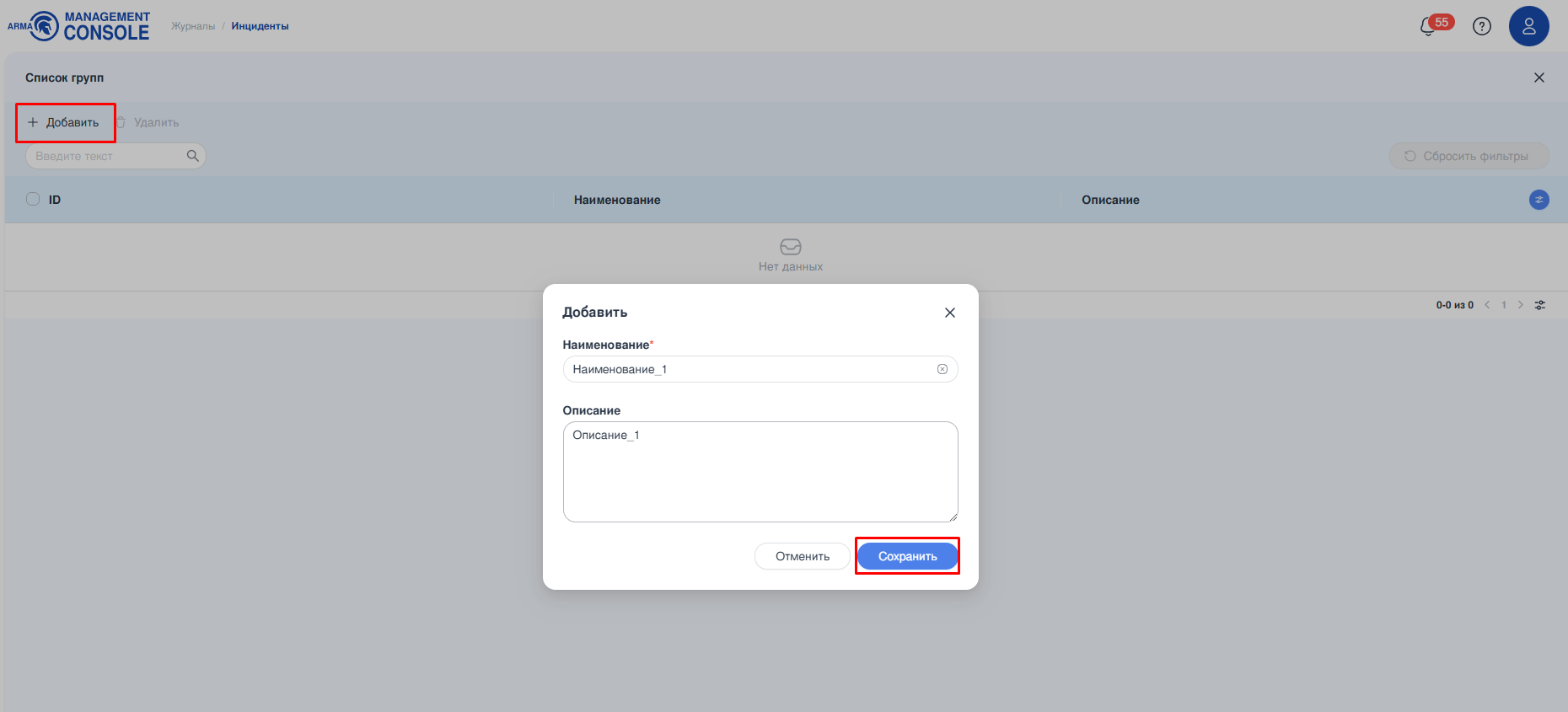The height and width of the screenshot is (712, 1568).
Task: Click the Журналы breadcrumb
Action: [193, 26]
